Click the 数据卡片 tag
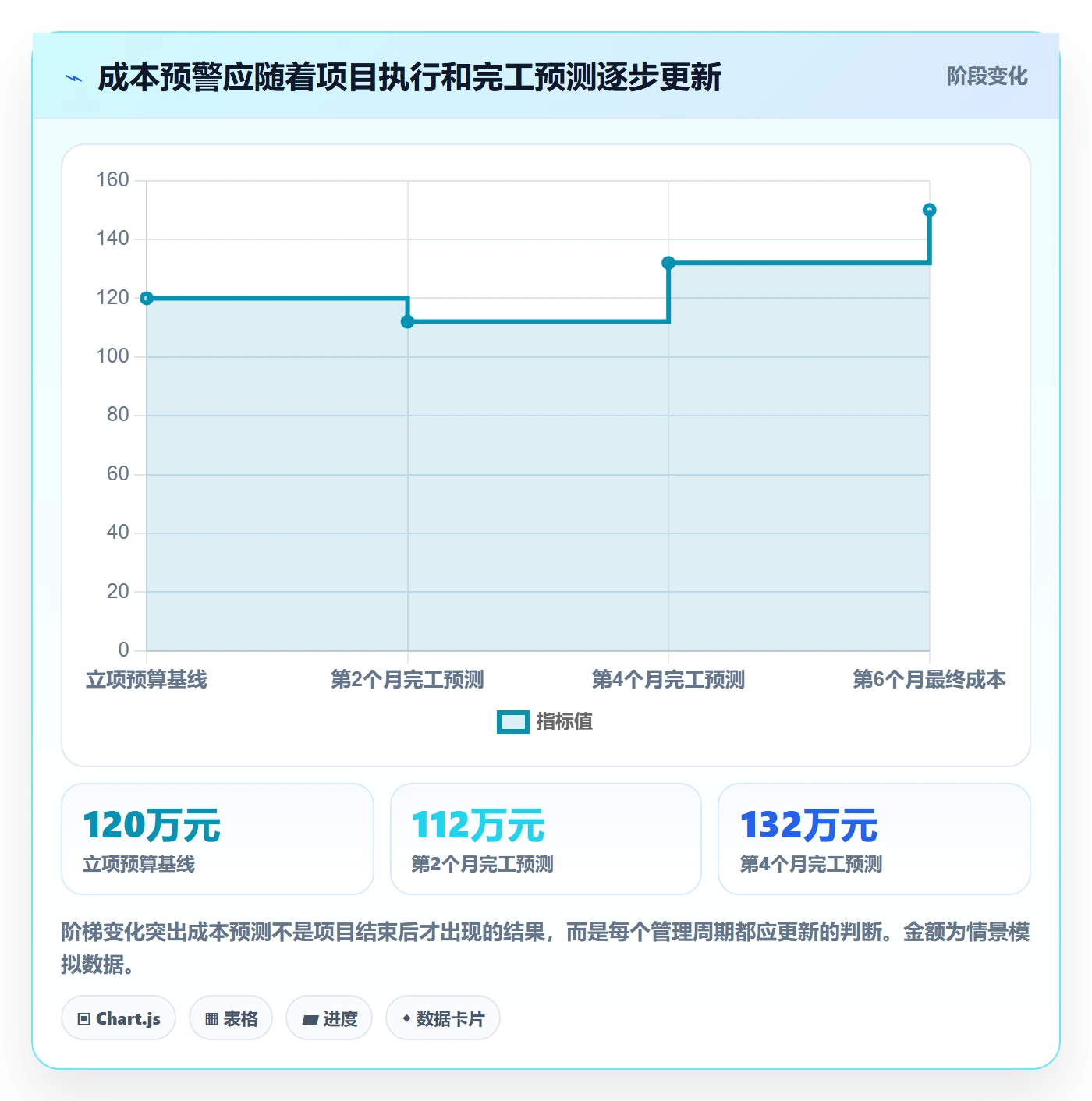This screenshot has width=1092, height=1101. 443,1018
